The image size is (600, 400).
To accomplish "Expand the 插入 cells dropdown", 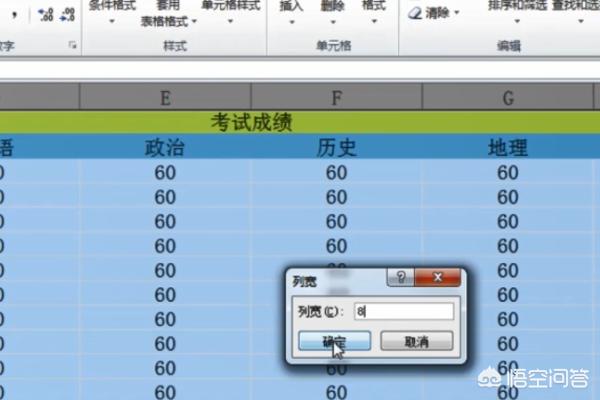I will (x=291, y=19).
